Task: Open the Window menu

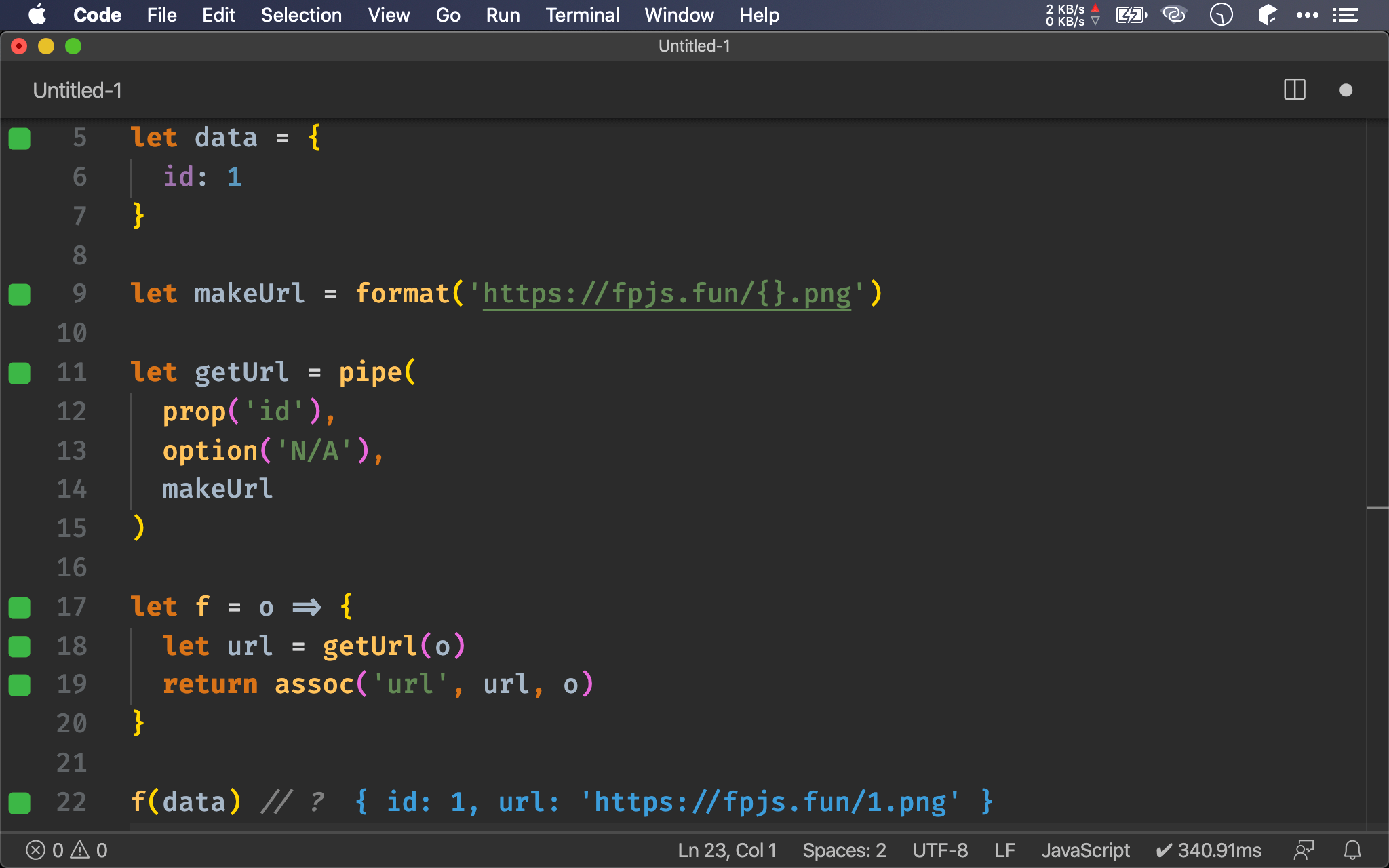Action: [679, 15]
